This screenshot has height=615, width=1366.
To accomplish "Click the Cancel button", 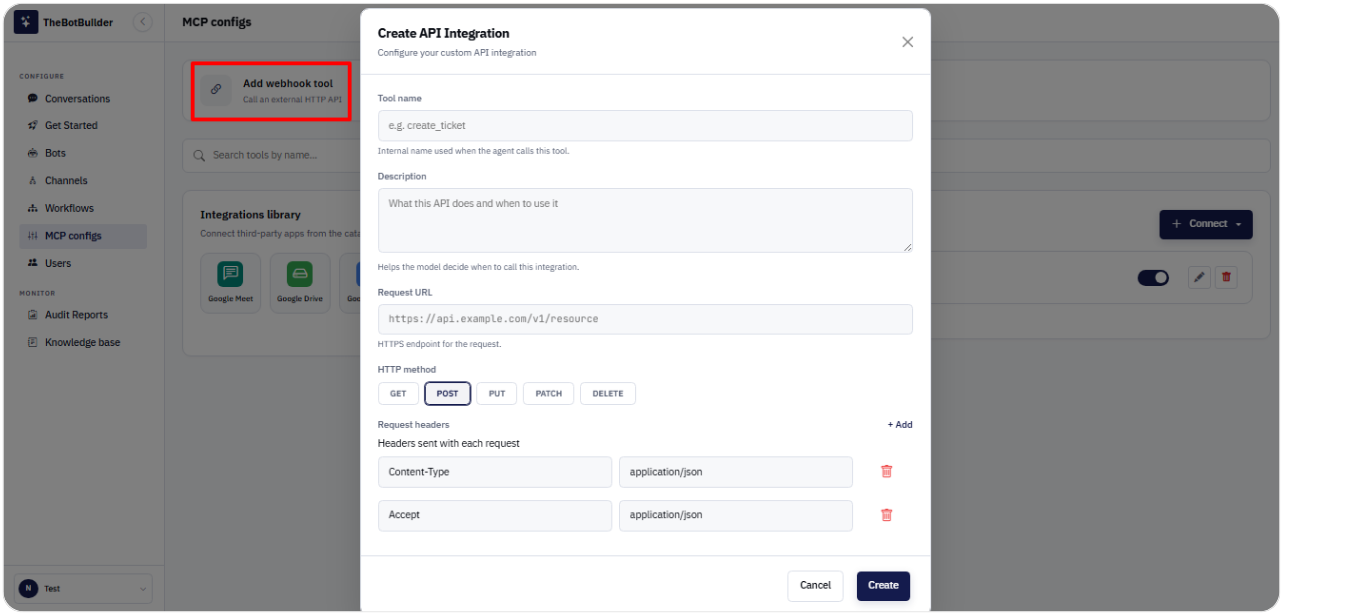I will pos(815,585).
